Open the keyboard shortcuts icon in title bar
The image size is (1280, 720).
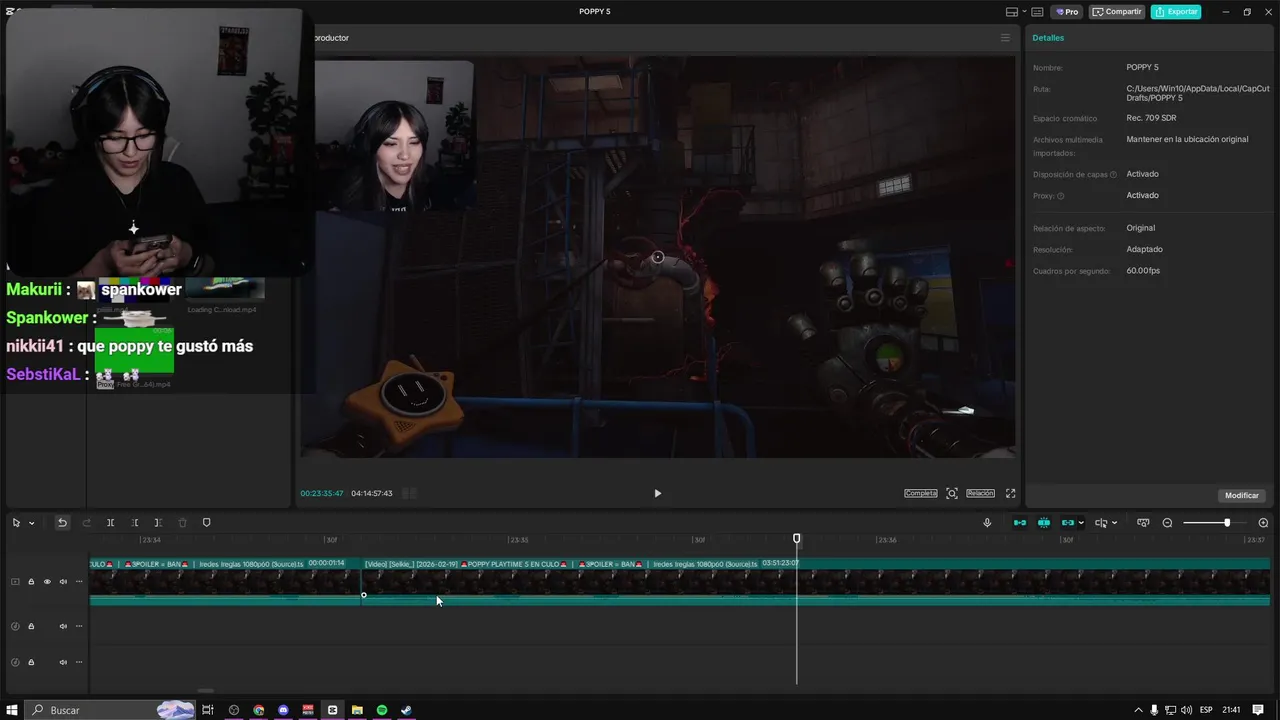[x=1037, y=12]
